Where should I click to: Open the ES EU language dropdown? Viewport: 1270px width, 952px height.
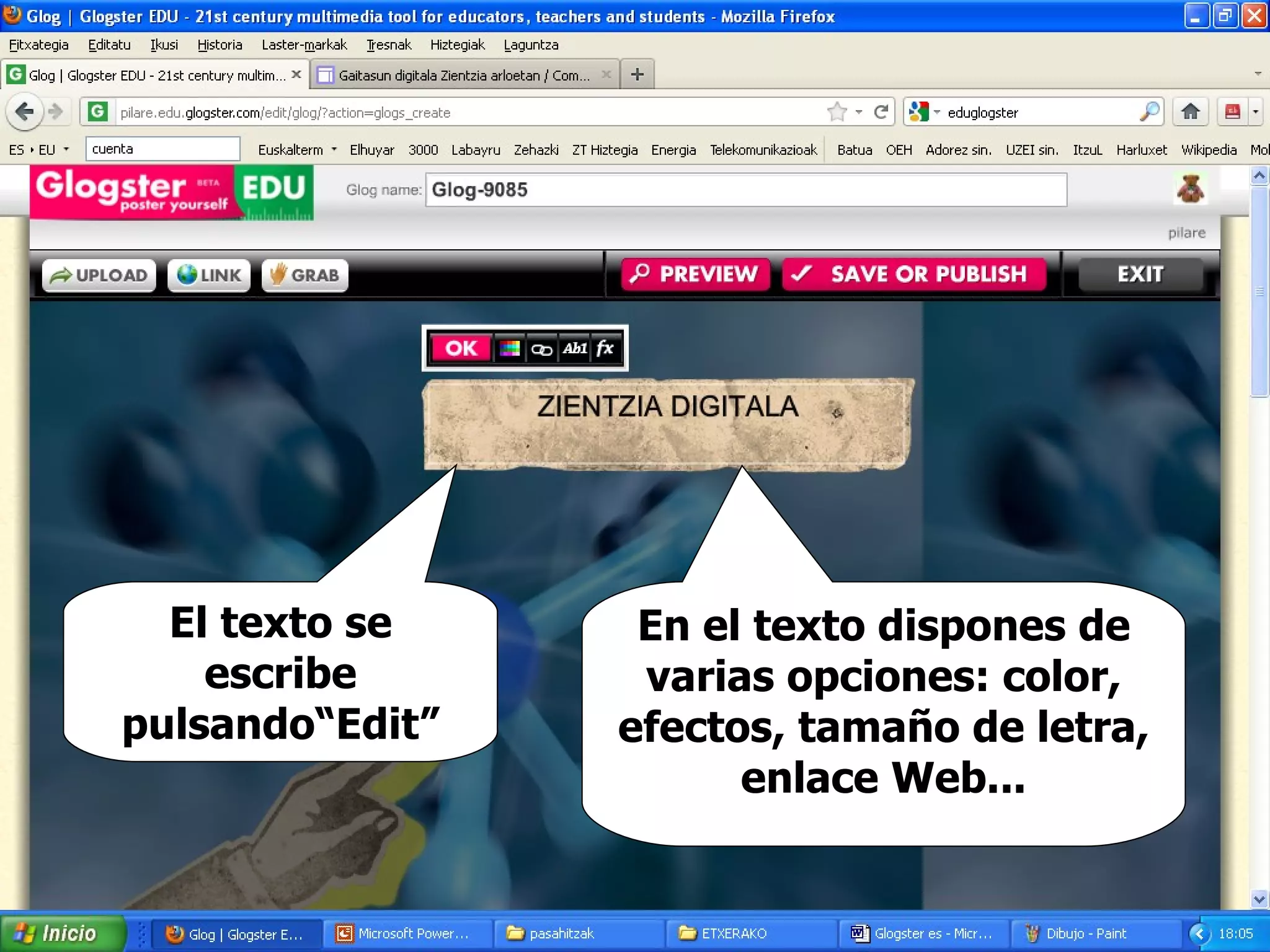38,149
